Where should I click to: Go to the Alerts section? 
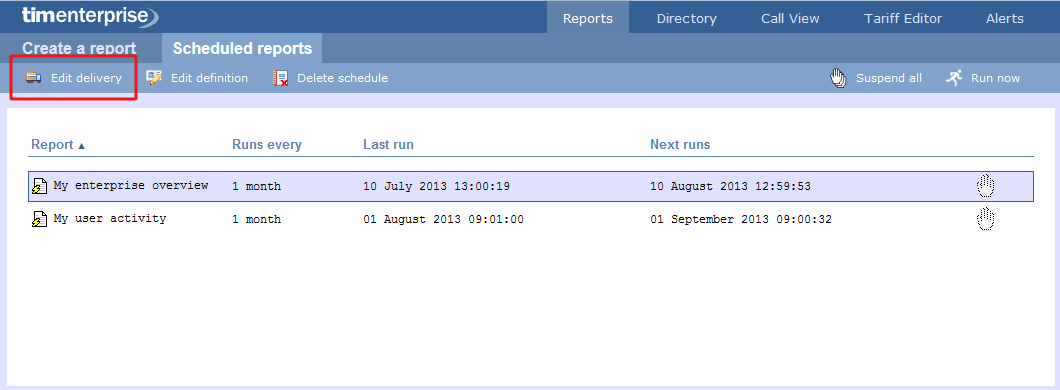(x=1005, y=18)
